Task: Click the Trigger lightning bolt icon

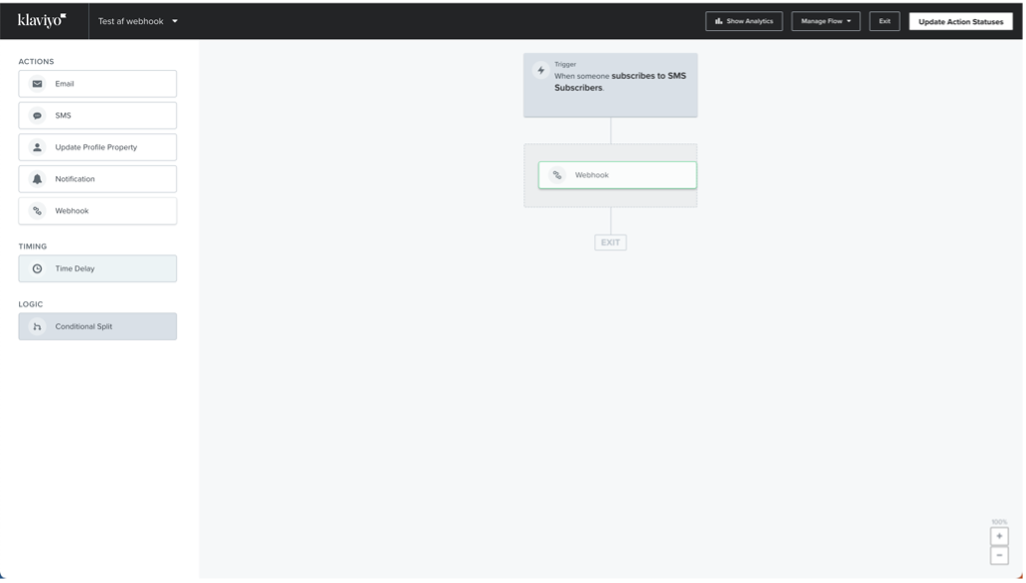Action: click(541, 70)
